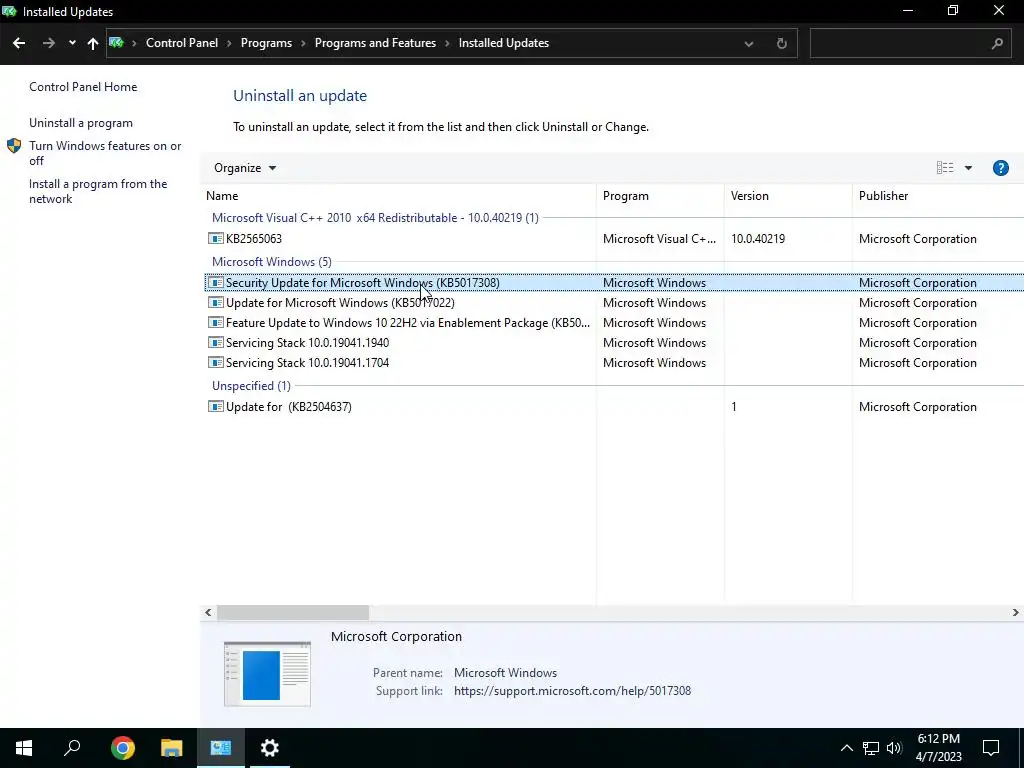
Task: Open File Explorer from taskbar
Action: coord(172,748)
